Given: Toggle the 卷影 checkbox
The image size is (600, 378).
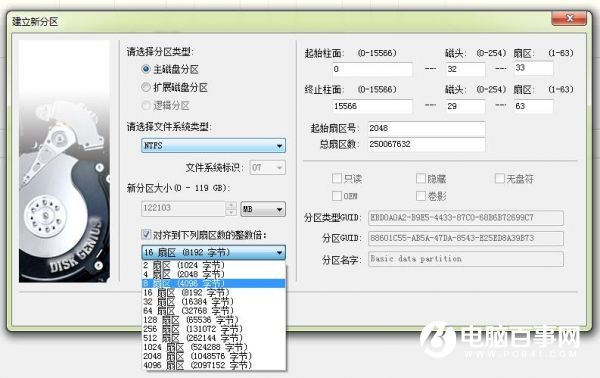Looking at the screenshot, I should coord(421,196).
